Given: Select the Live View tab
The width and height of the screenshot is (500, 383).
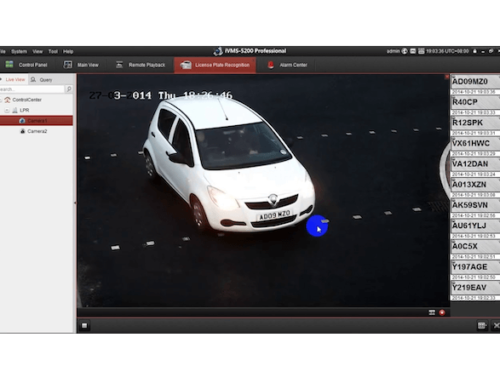Looking at the screenshot, I should tap(15, 80).
